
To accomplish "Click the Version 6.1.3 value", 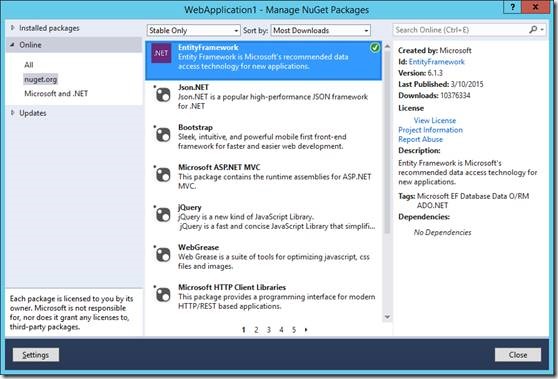I will (x=435, y=73).
